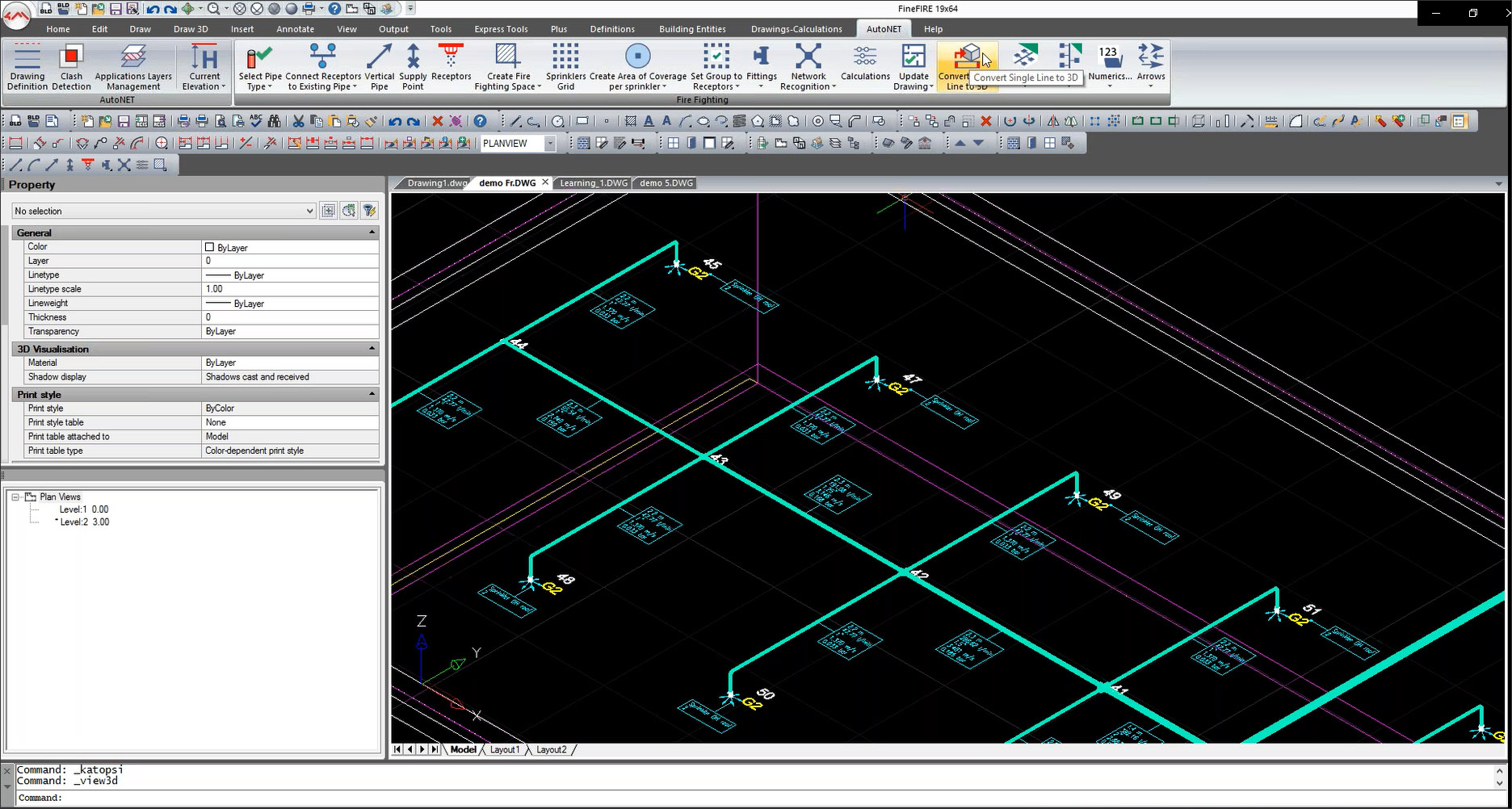Open the quick access toolbar customize arrow
The image size is (1512, 809).
pos(410,9)
